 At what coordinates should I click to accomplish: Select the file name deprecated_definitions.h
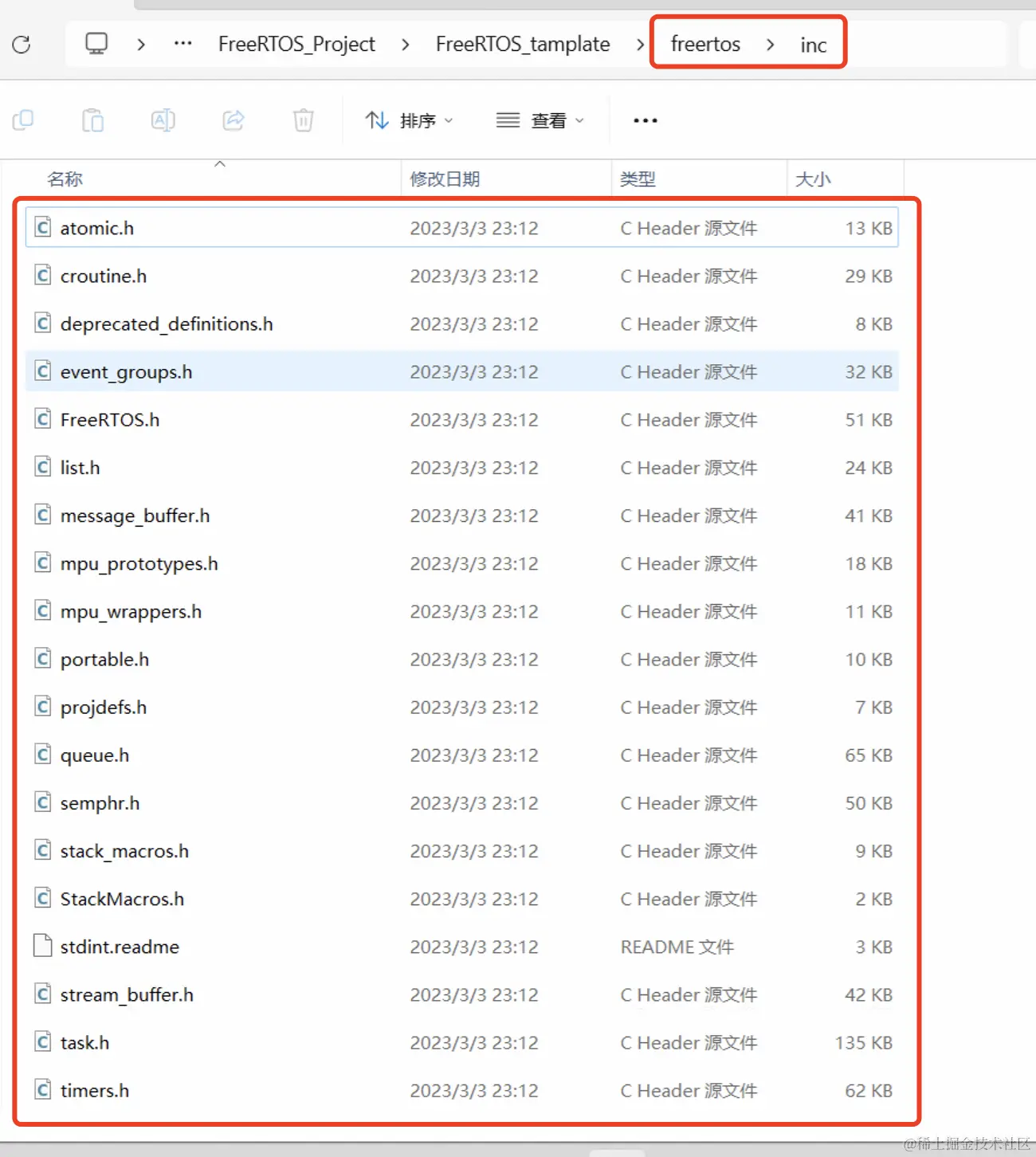click(x=167, y=324)
